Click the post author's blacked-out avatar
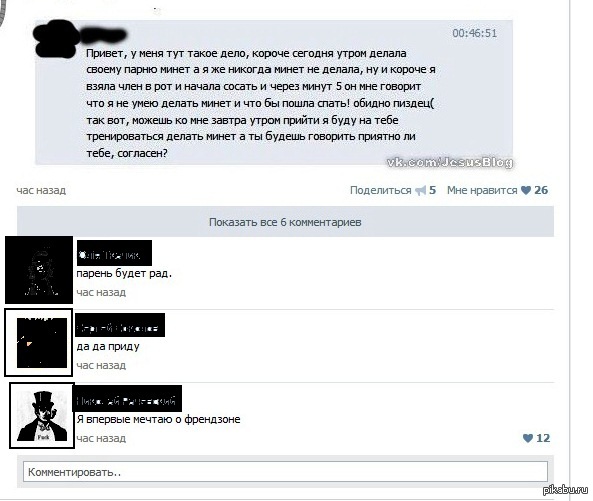This screenshot has width=593, height=501. click(x=57, y=39)
